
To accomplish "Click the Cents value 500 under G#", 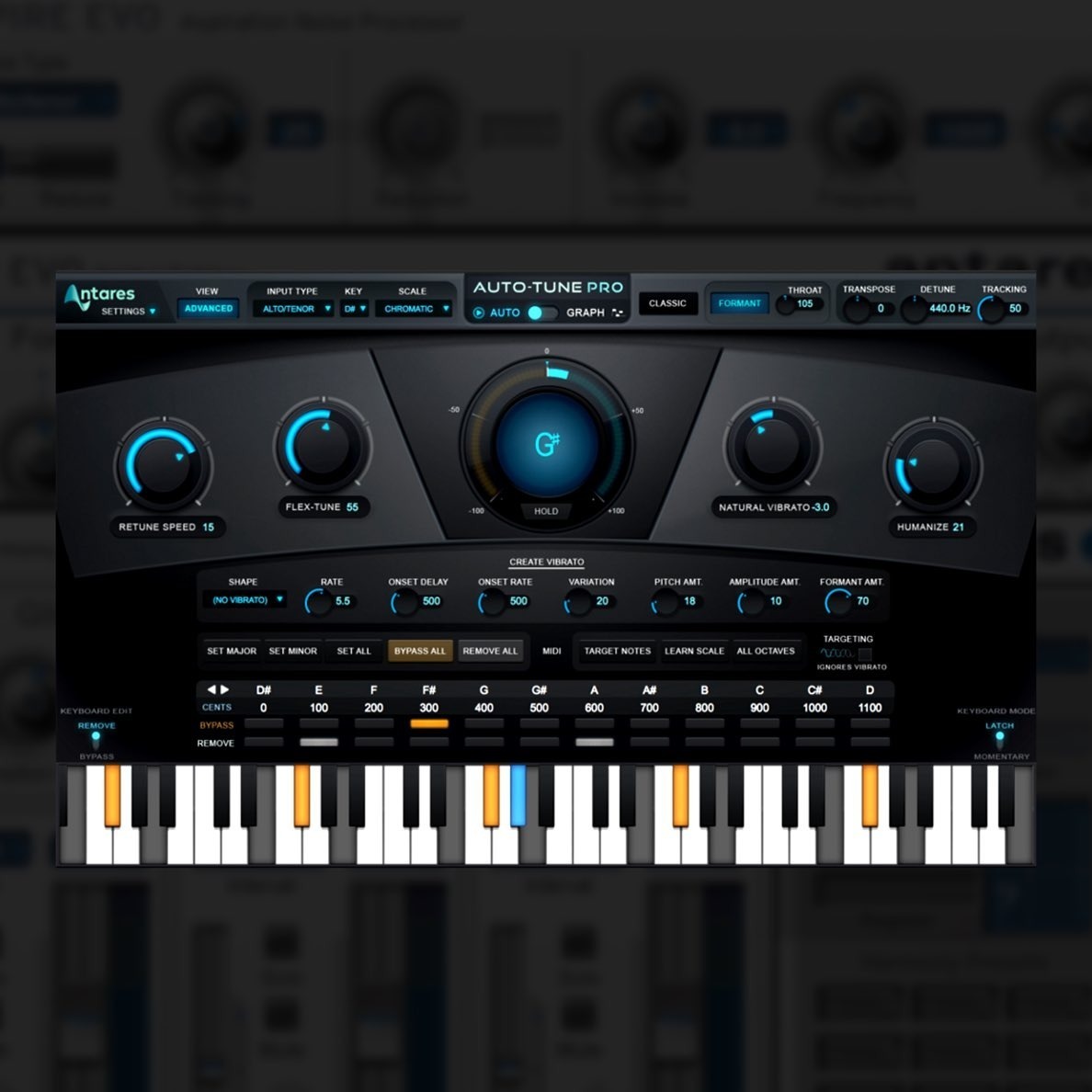I will 539,708.
